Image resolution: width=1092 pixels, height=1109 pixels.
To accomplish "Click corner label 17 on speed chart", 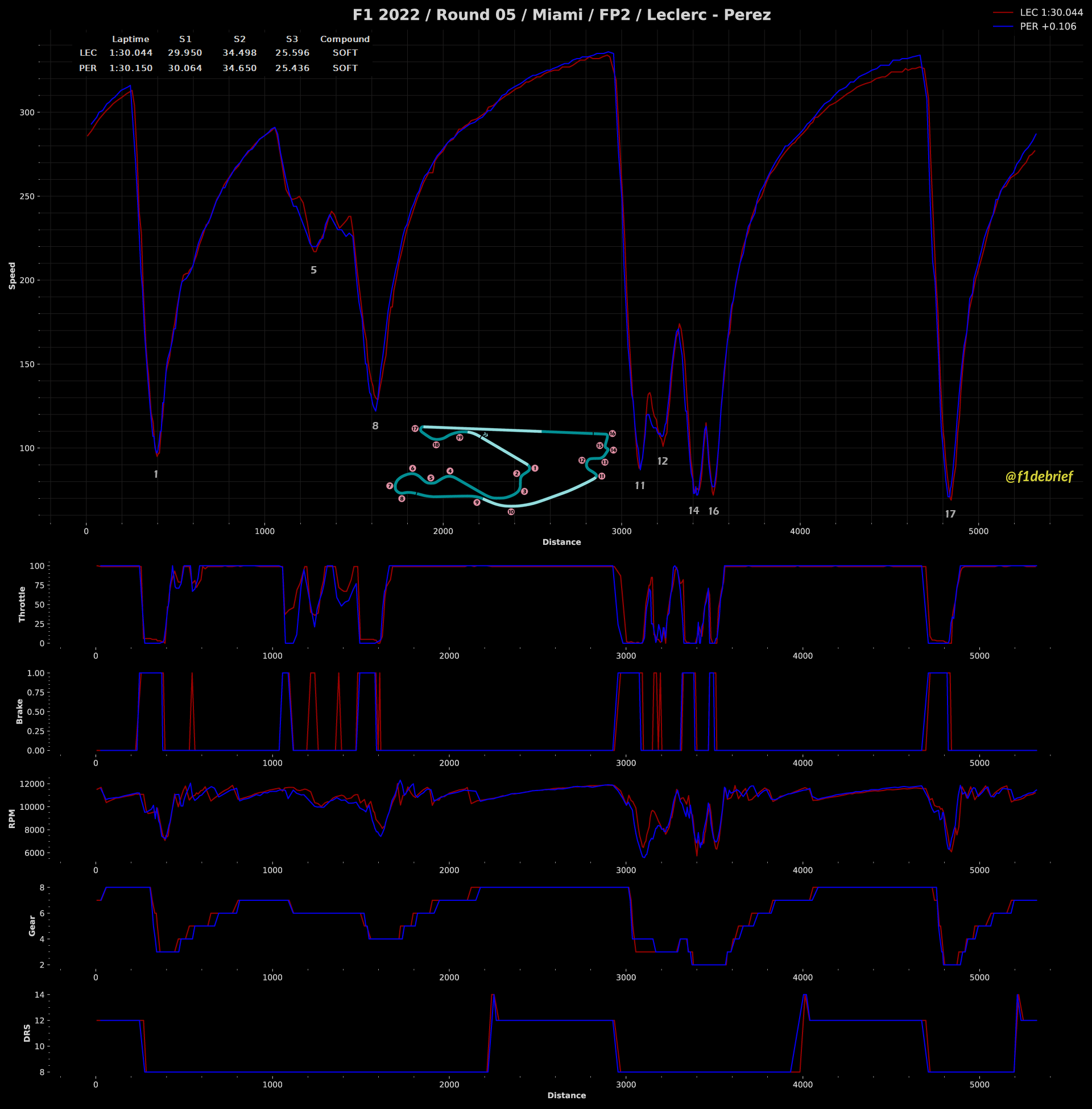I will [950, 514].
